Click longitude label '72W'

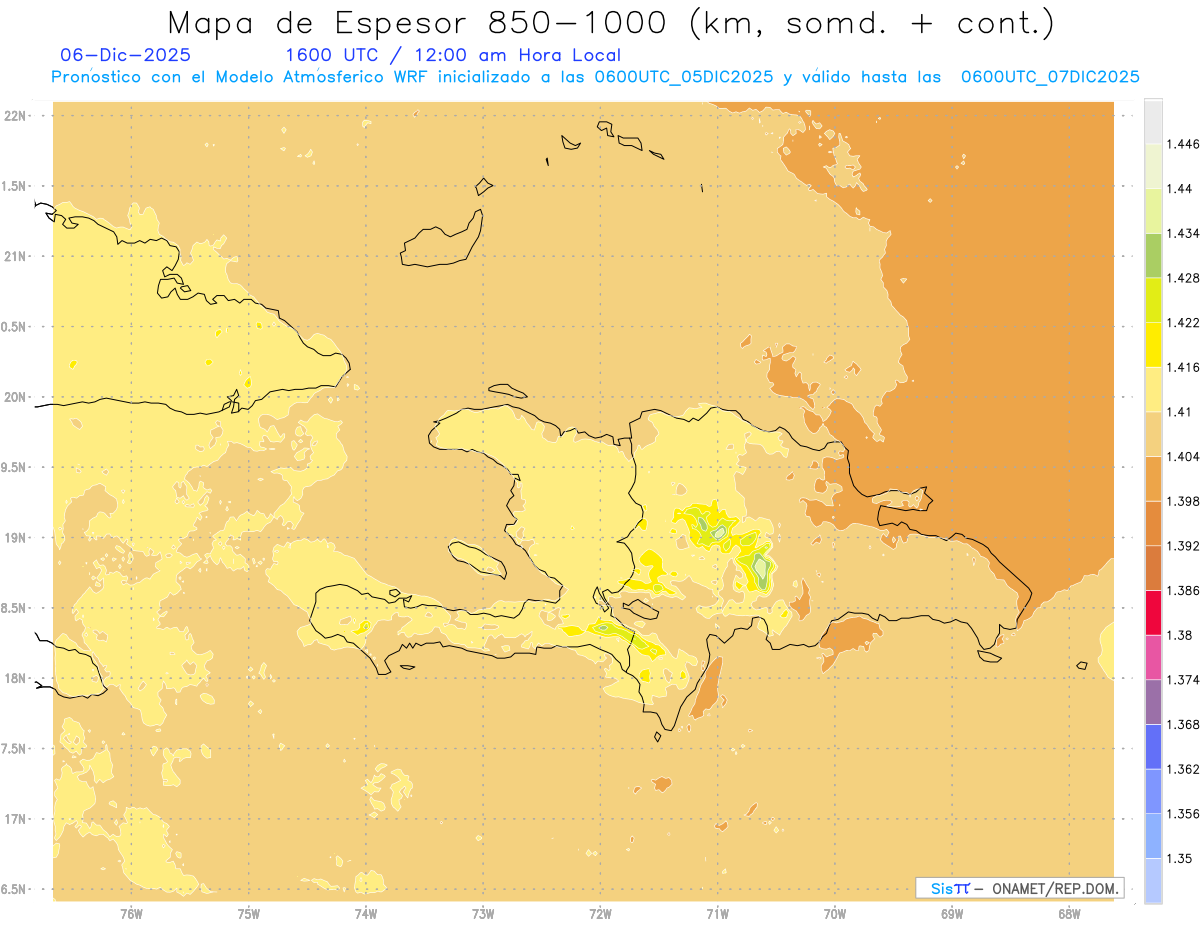[x=600, y=914]
